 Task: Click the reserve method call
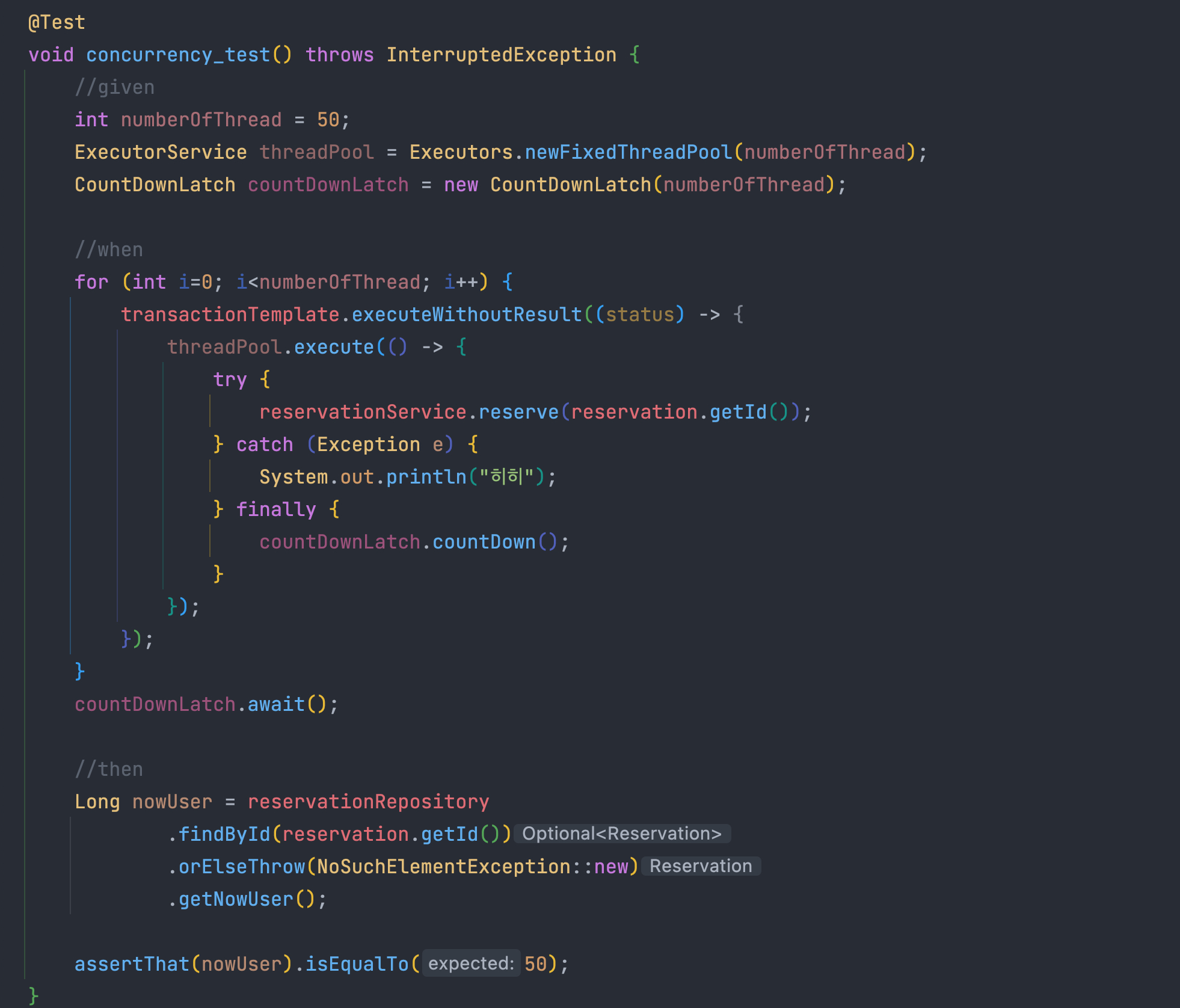(518, 413)
